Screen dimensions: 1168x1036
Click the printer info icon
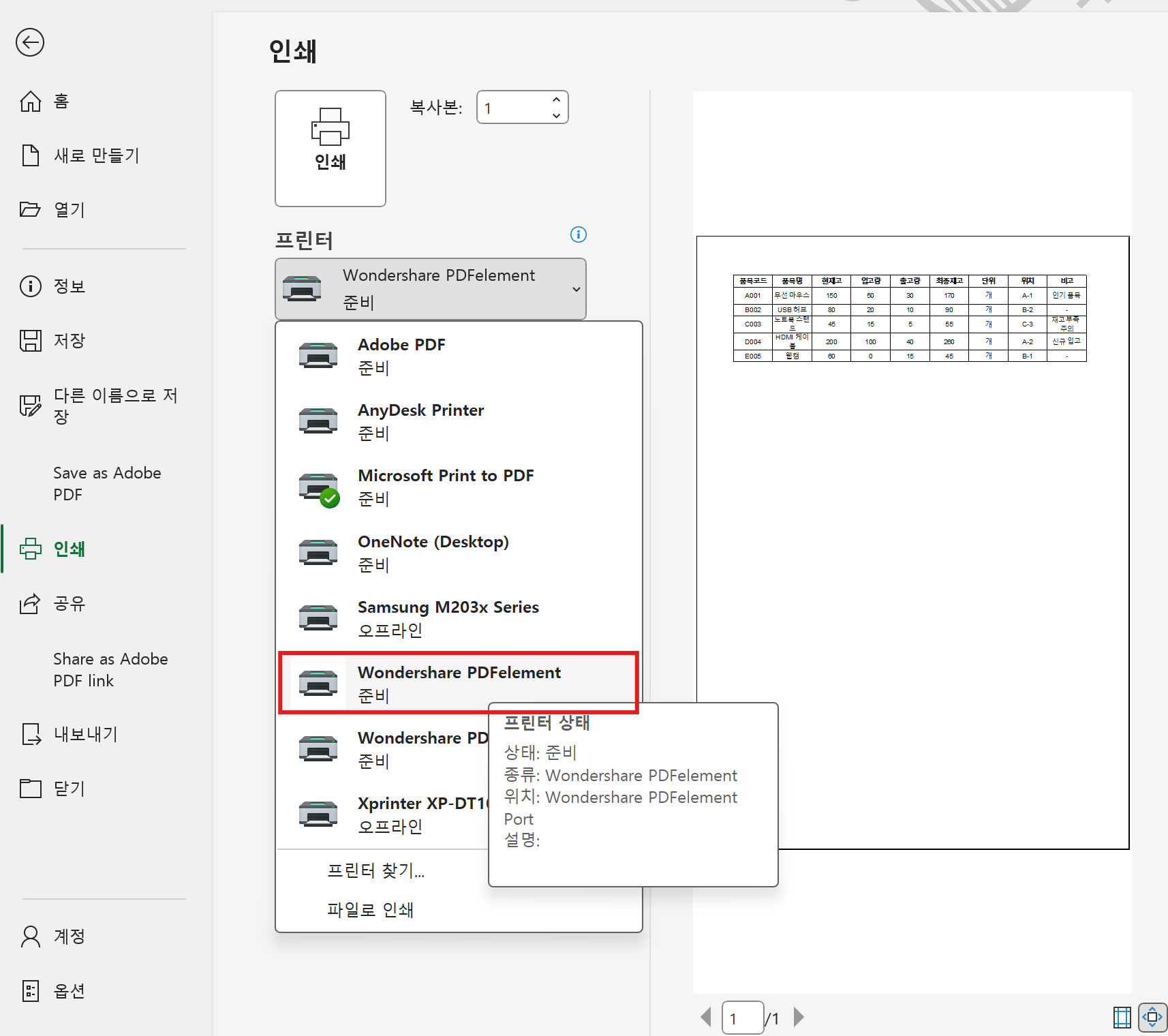click(579, 234)
